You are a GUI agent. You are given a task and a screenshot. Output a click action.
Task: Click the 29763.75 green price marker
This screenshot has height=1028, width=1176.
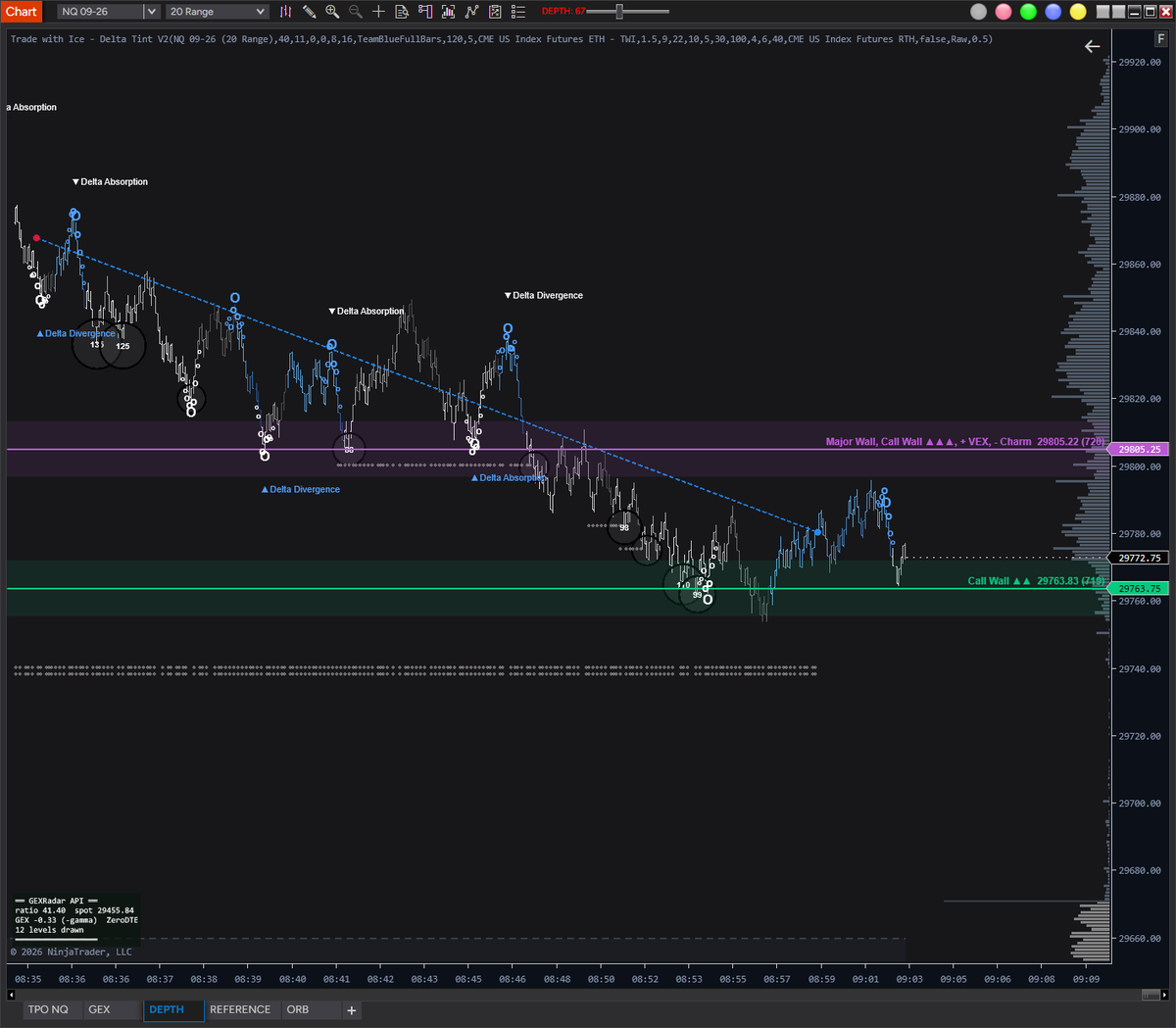(1139, 589)
